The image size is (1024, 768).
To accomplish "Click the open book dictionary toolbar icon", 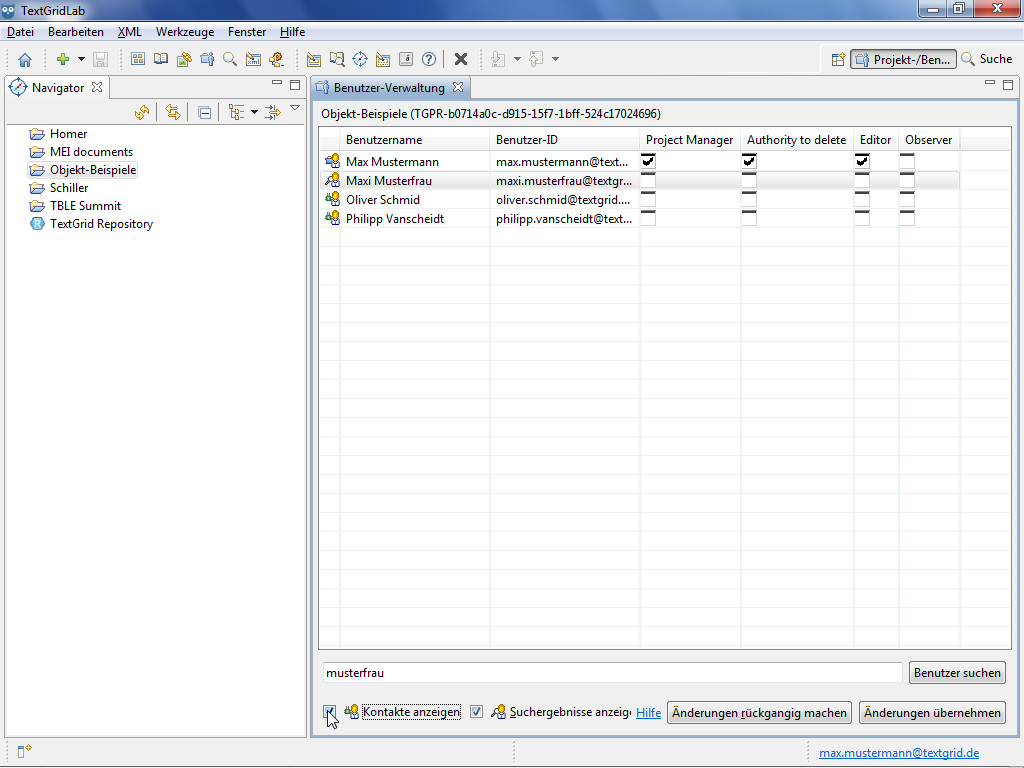I will [160, 59].
